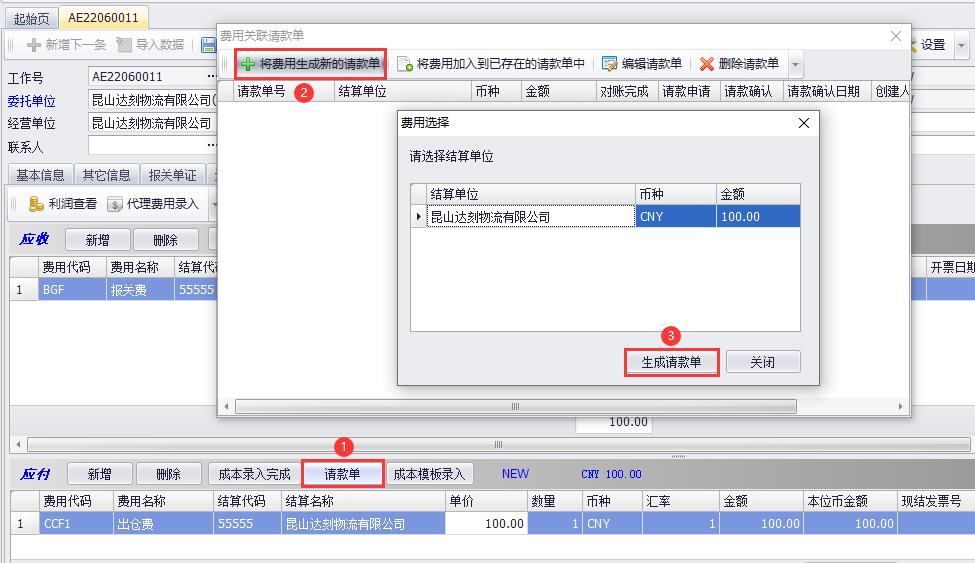Open 利润查看 in main toolbar

pos(63,204)
